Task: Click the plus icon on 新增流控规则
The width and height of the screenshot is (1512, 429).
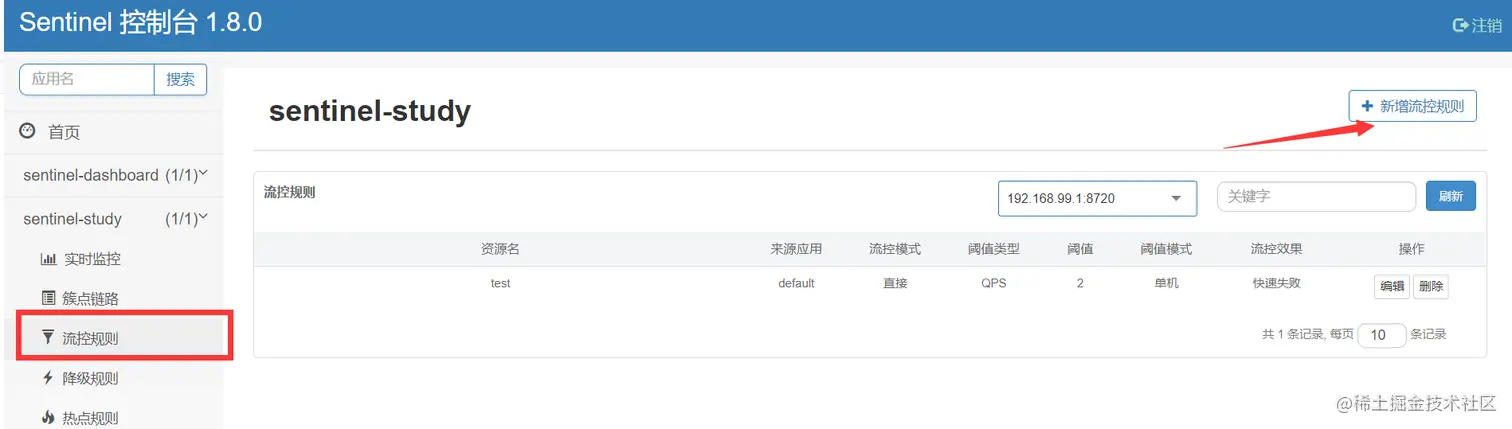Action: [1367, 105]
